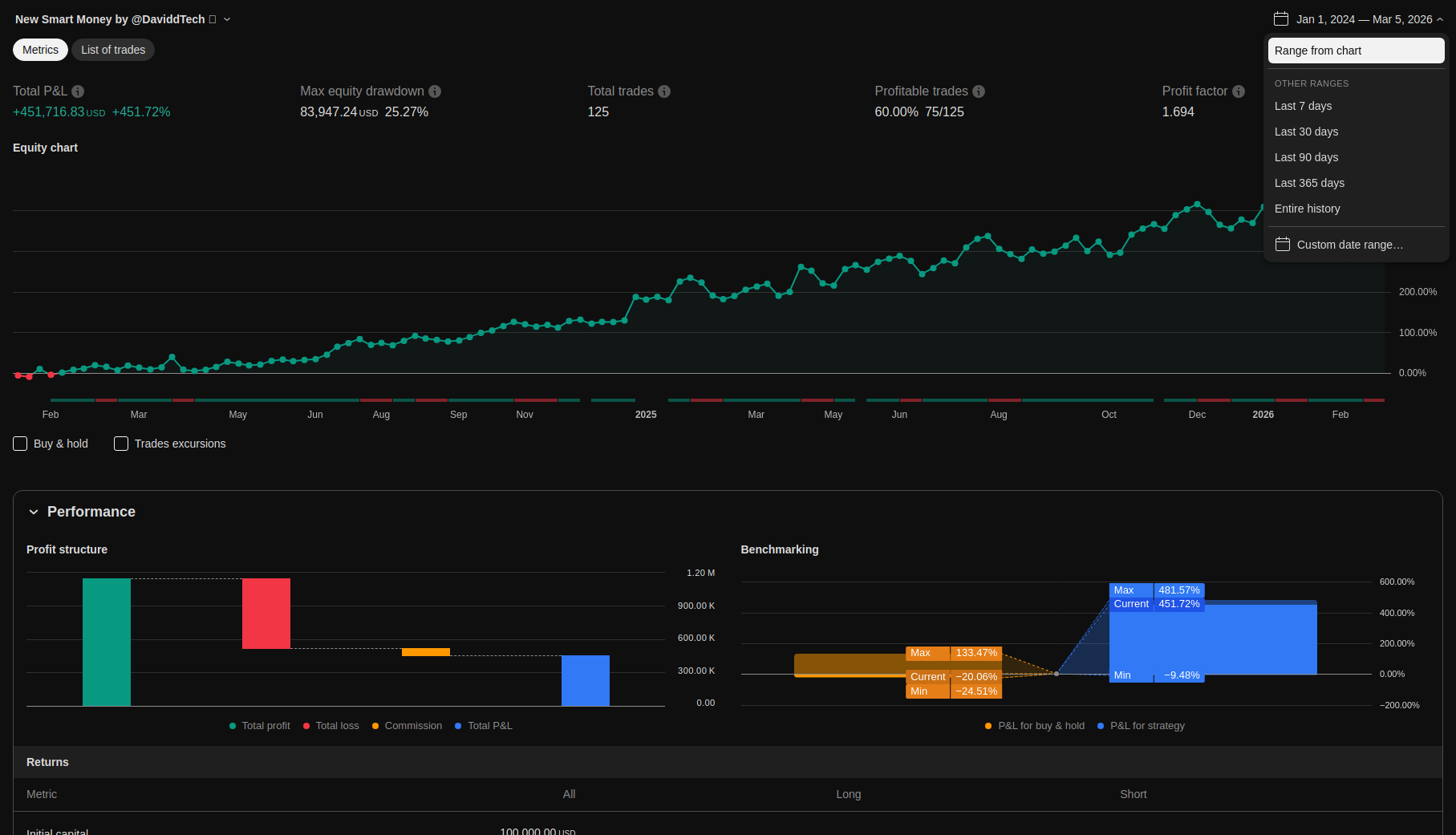
Task: Click info icon beside Profitable trades
Action: 979,91
